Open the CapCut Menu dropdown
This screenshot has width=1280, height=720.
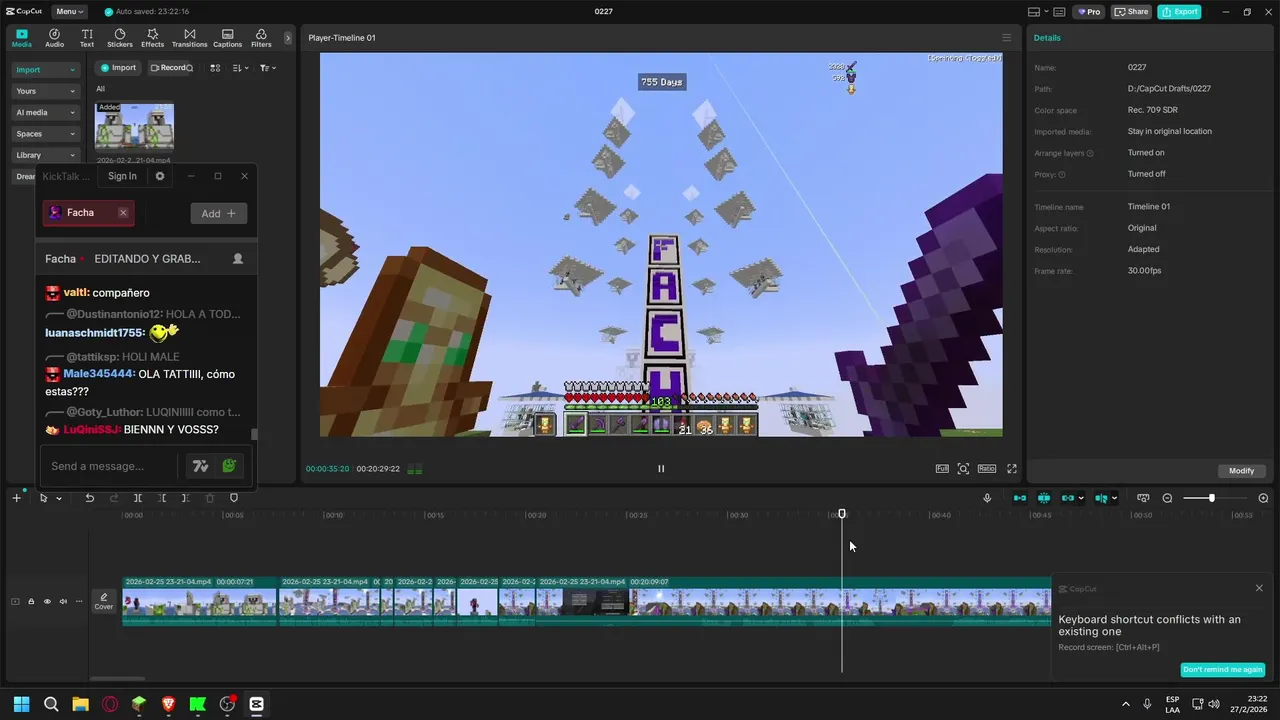[69, 12]
